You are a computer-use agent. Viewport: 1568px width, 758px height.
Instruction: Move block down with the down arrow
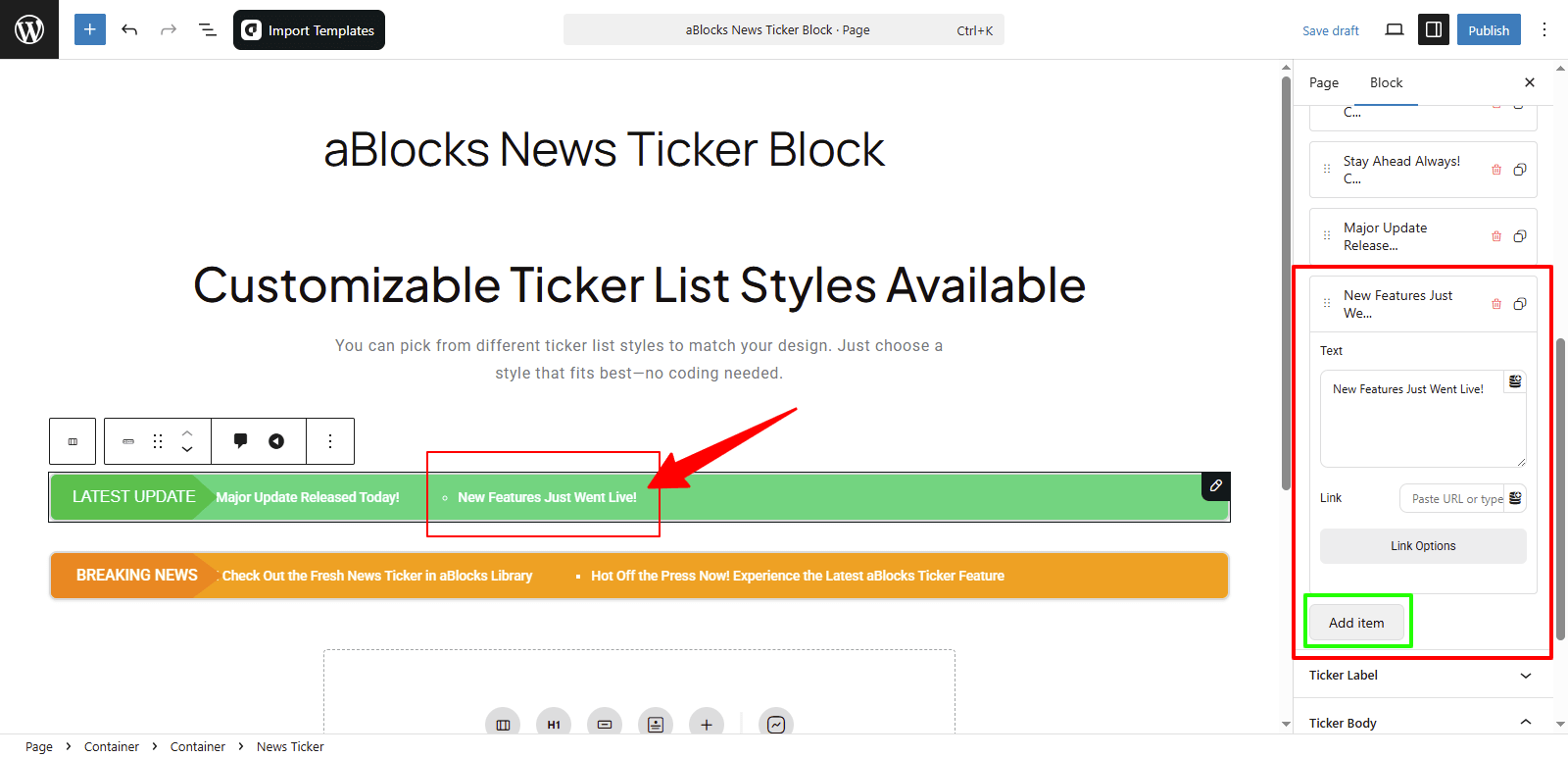187,450
